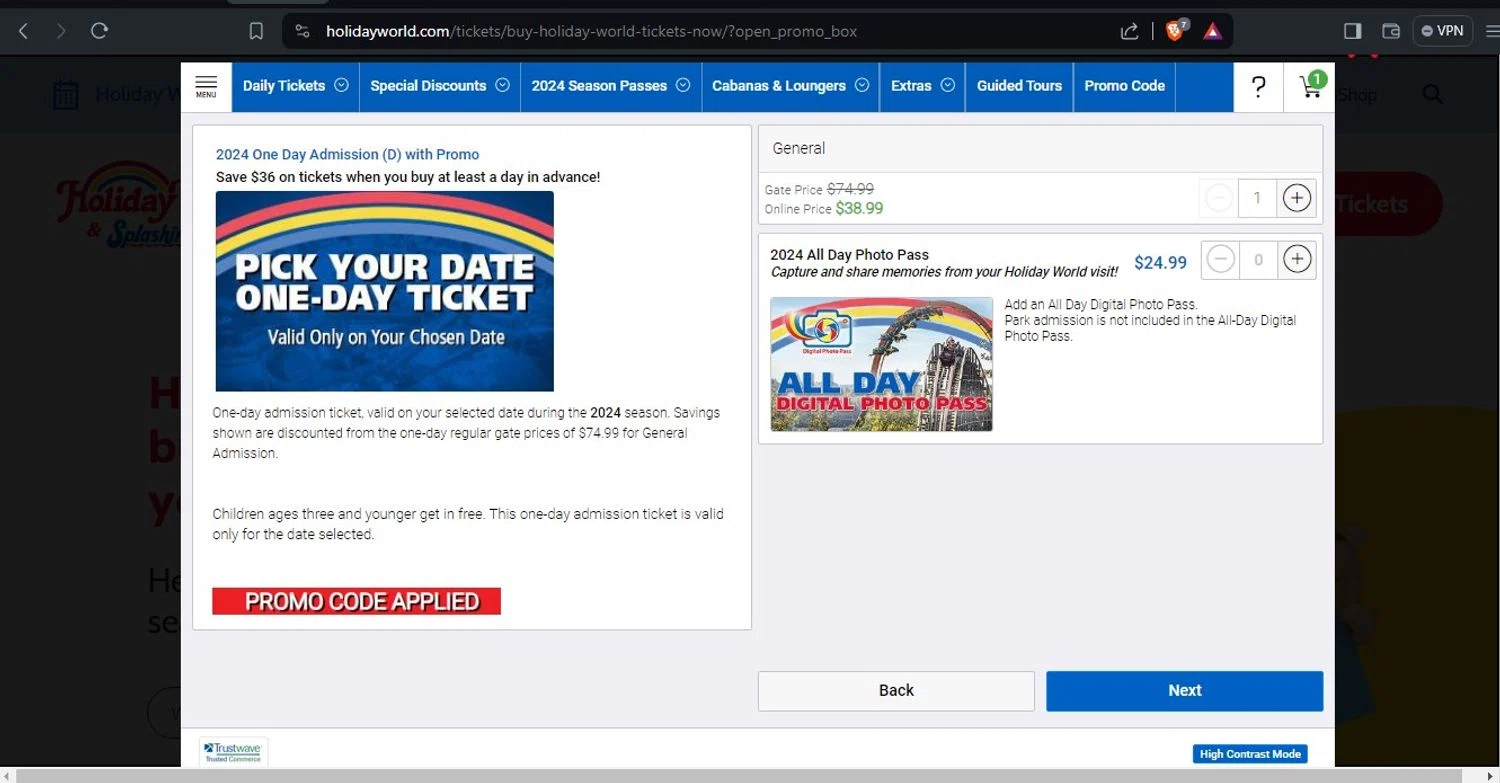Click the Photo Pass quantity field
This screenshot has height=783, width=1500.
(x=1258, y=260)
